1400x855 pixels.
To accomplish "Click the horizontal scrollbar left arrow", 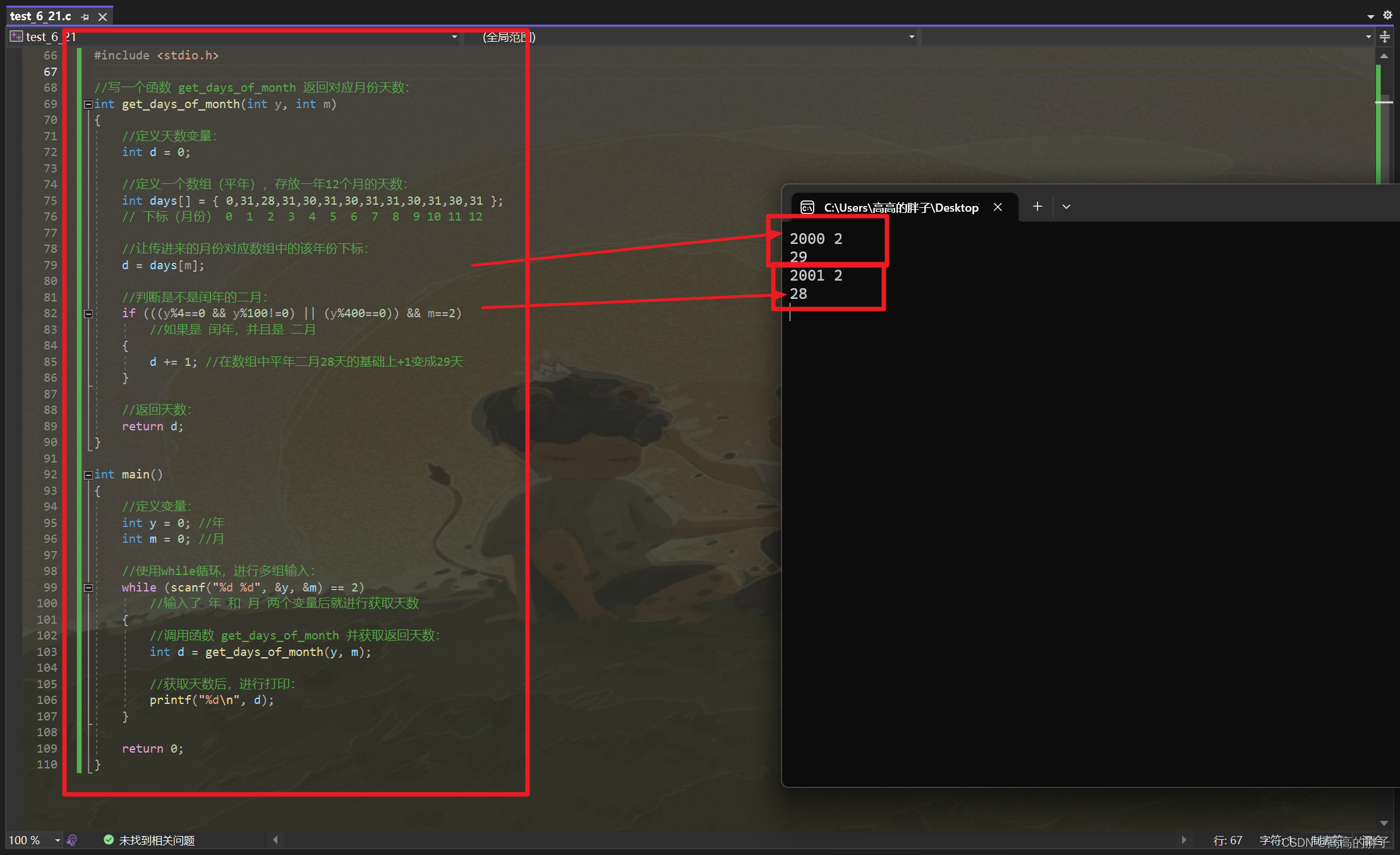I will (x=275, y=840).
